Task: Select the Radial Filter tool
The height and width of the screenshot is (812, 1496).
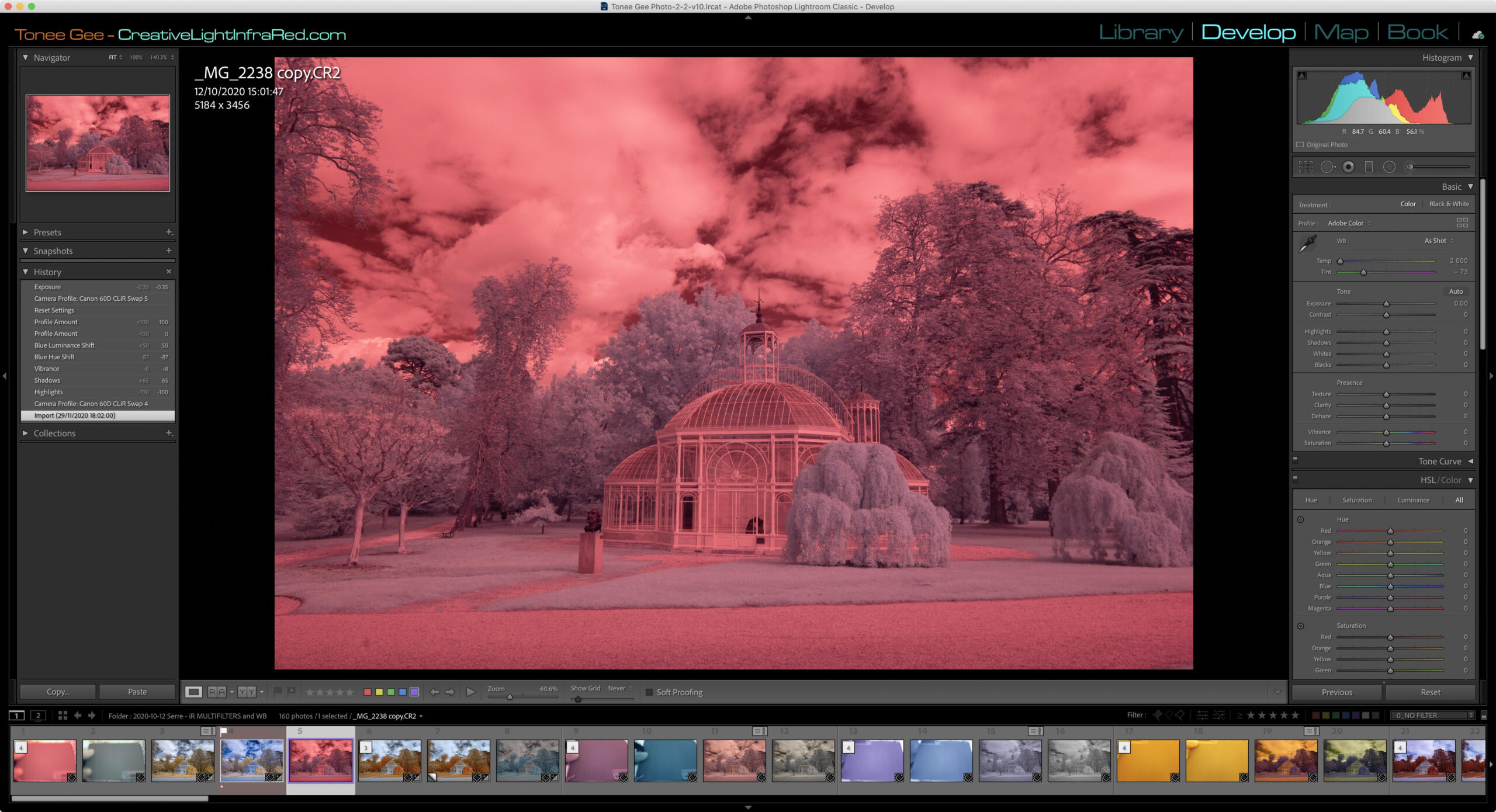Action: tap(1389, 167)
